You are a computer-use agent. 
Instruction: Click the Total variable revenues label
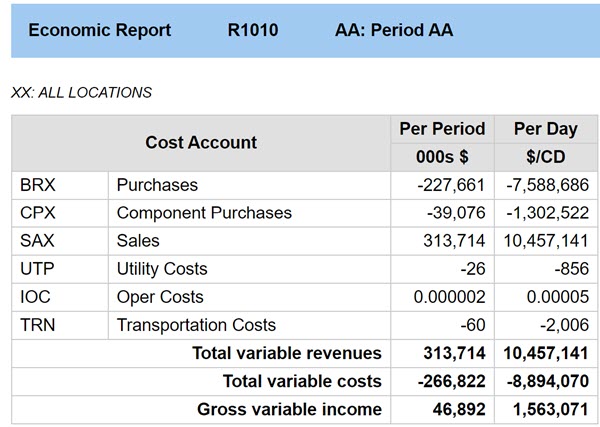pos(286,353)
